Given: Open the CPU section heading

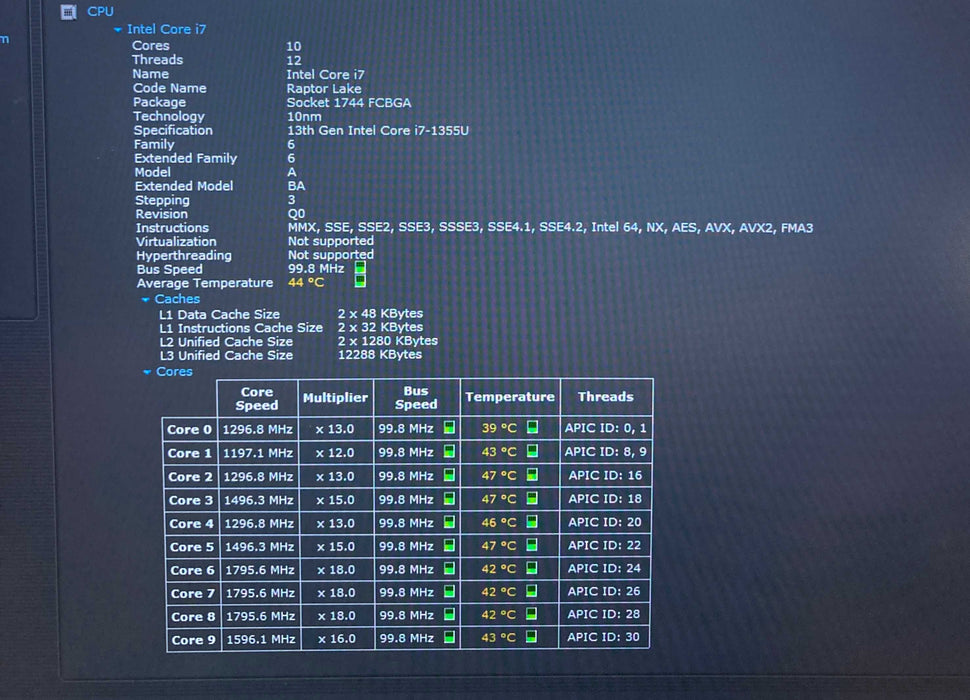Looking at the screenshot, I should [x=100, y=11].
